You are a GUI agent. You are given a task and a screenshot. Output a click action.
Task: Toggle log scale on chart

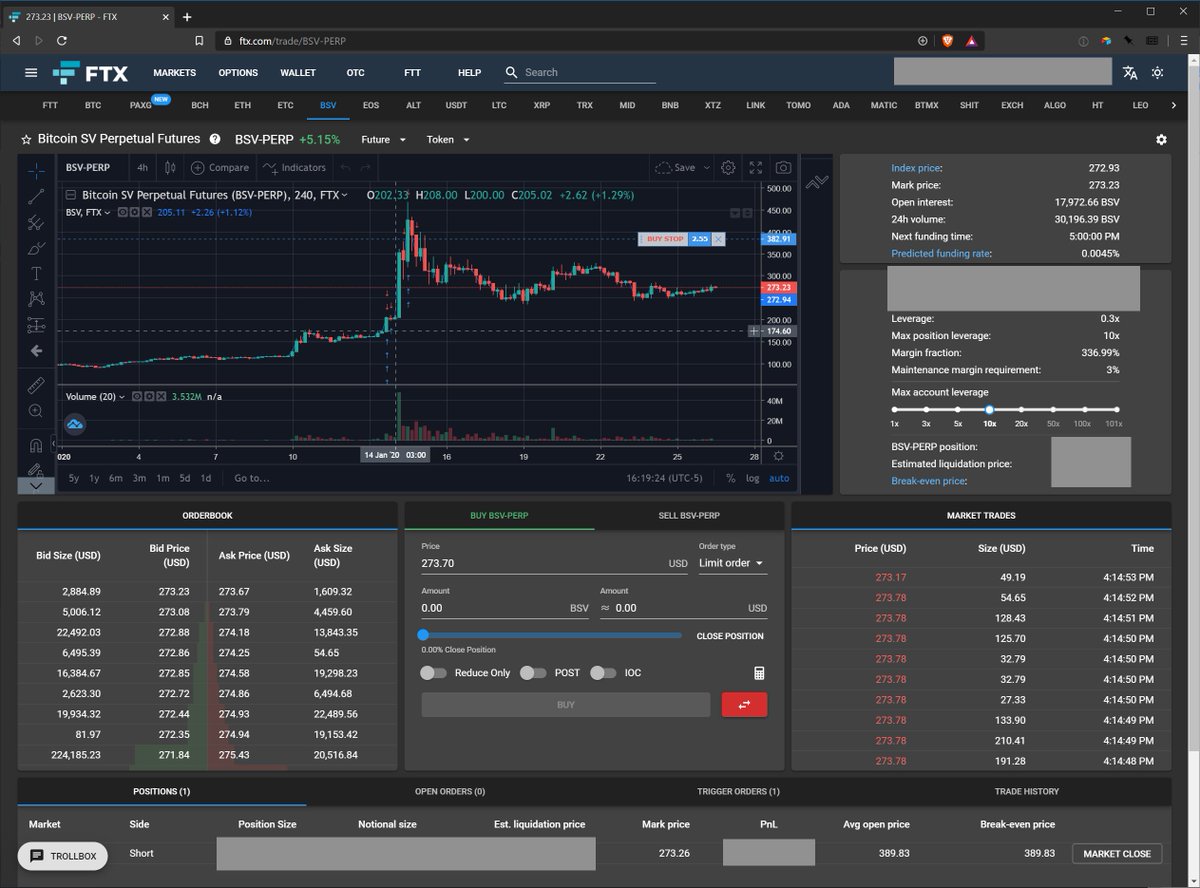[752, 478]
